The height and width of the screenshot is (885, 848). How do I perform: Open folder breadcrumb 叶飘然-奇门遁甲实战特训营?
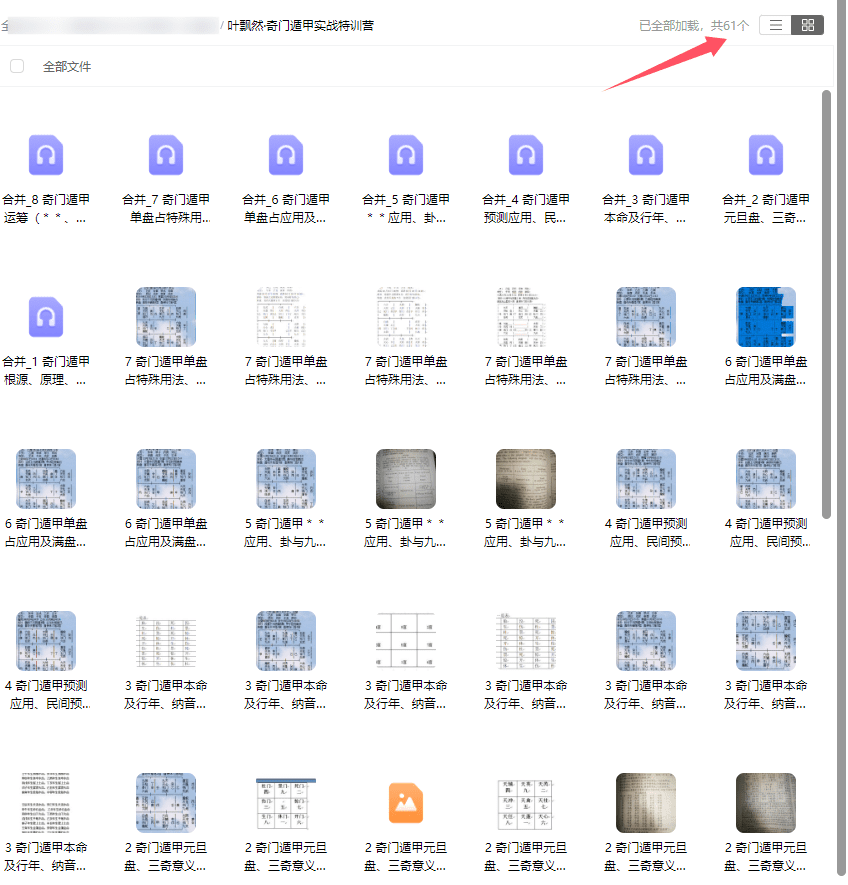[x=301, y=25]
